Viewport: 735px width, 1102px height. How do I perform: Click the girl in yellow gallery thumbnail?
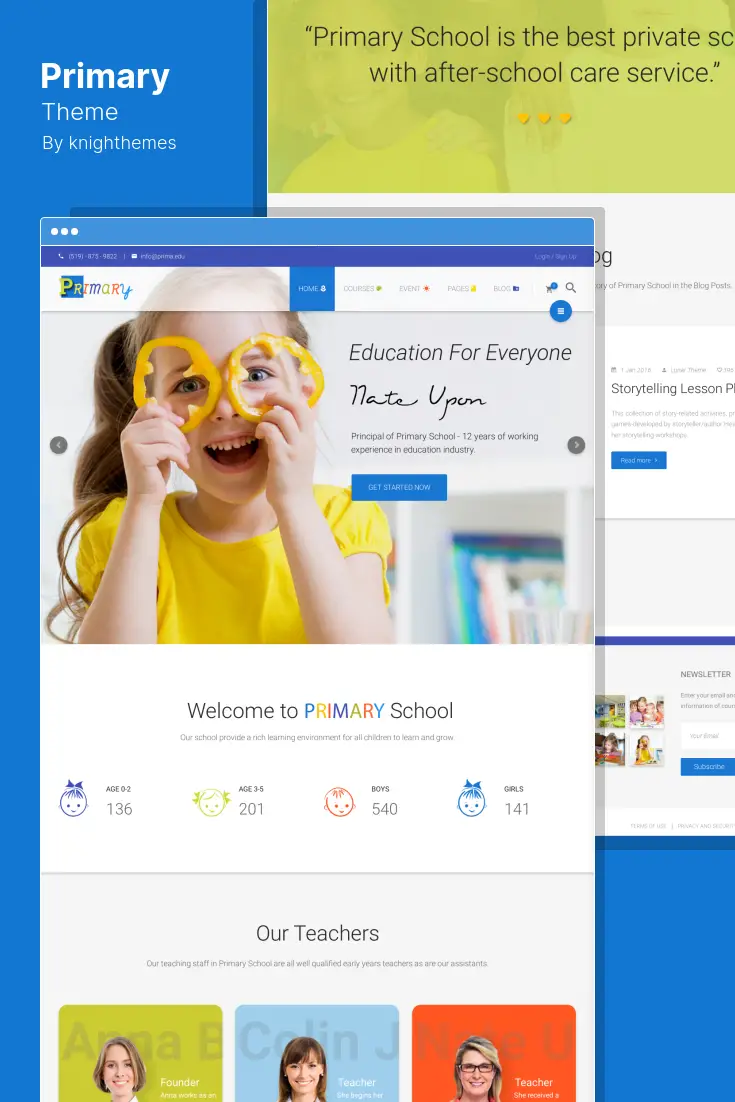[646, 749]
